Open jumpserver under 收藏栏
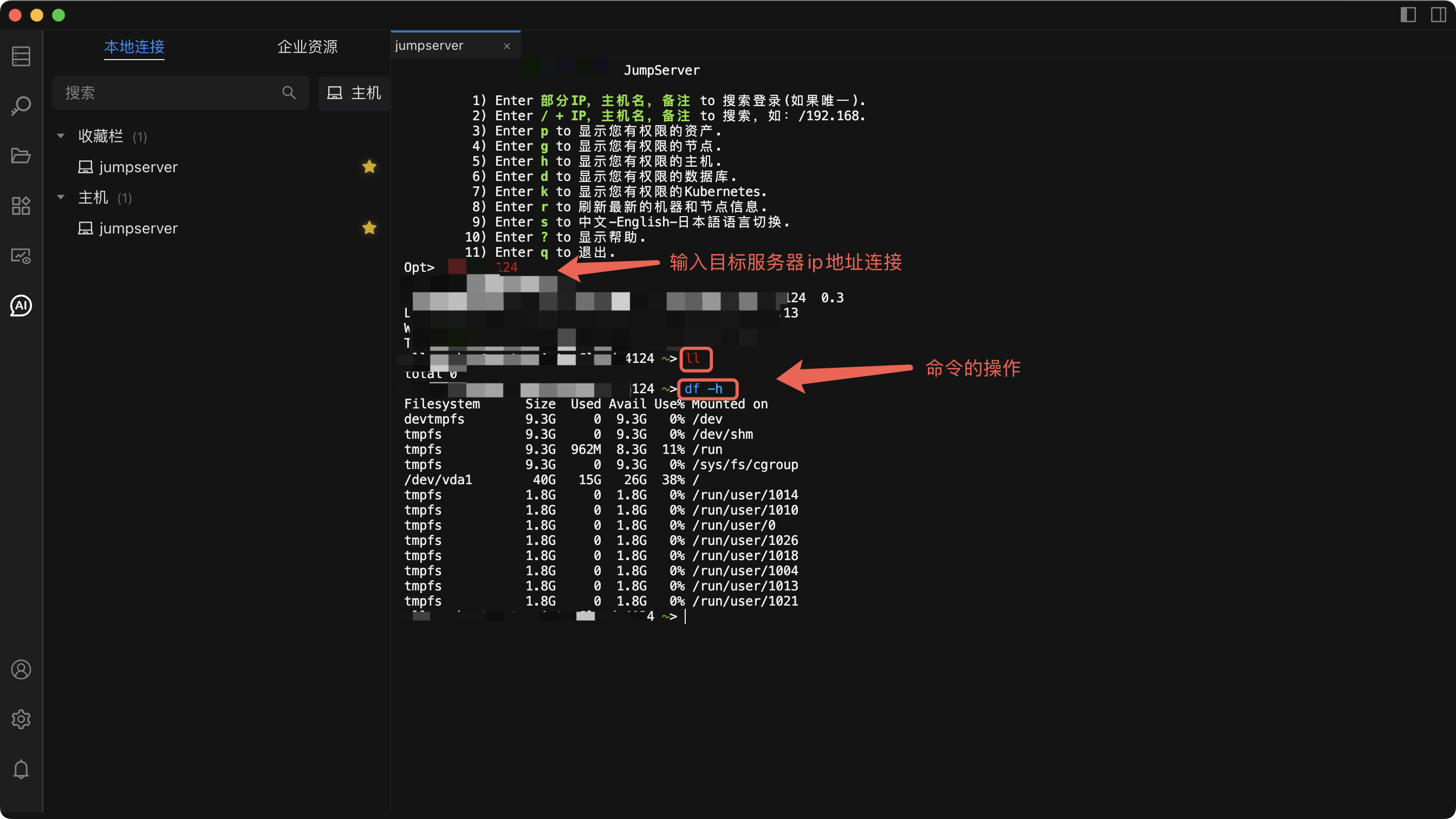The image size is (1456, 819). pos(138,167)
